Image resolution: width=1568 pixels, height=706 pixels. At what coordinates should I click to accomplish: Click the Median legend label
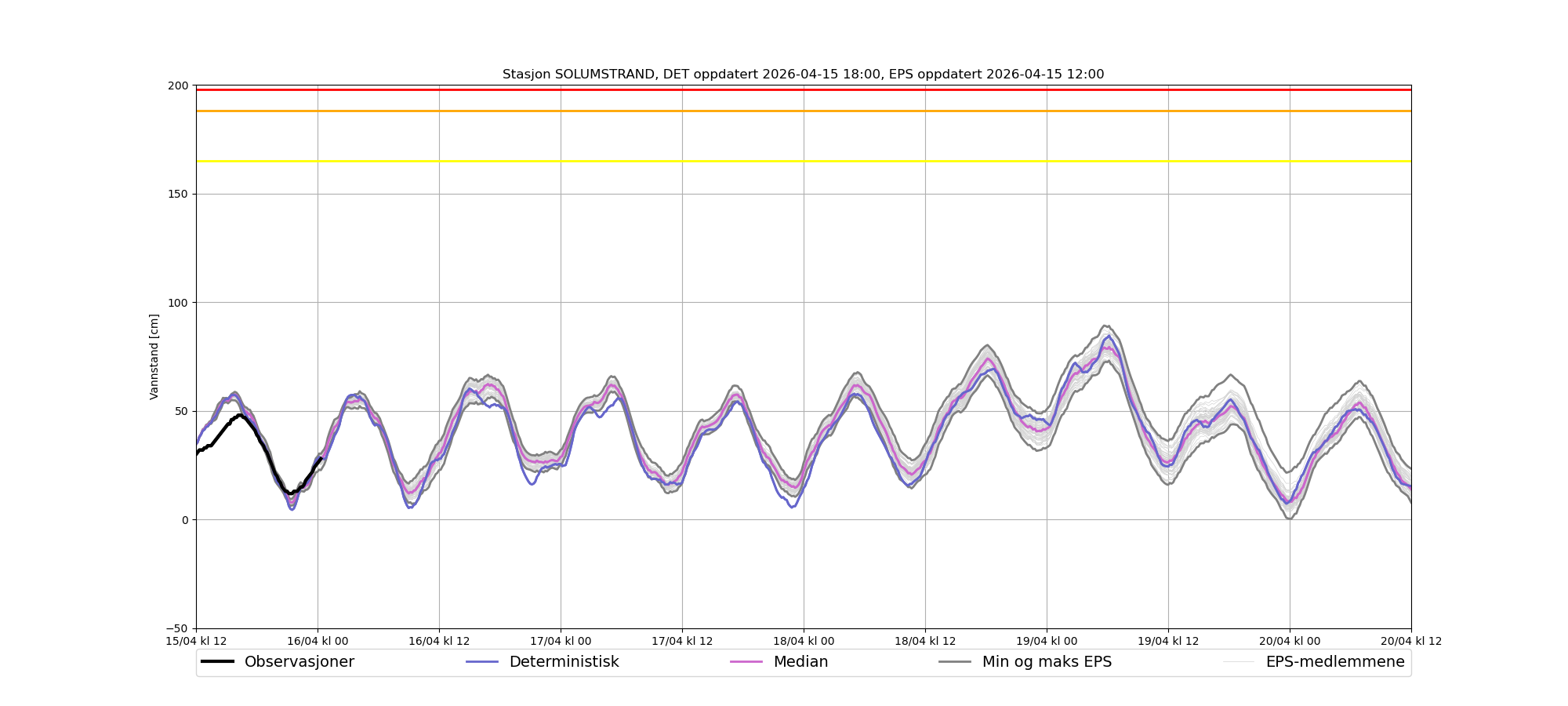[x=800, y=662]
